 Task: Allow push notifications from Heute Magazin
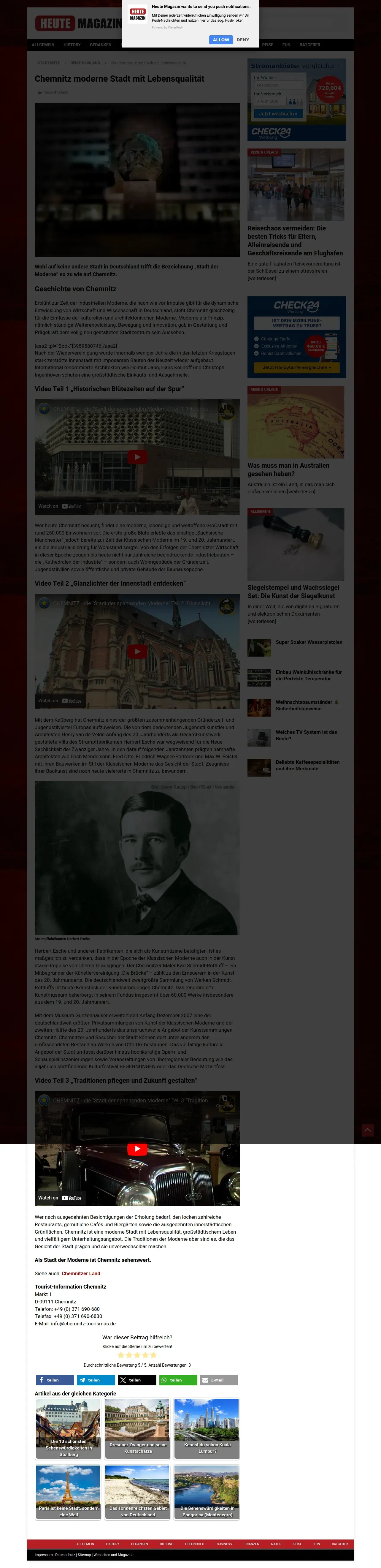click(x=220, y=39)
